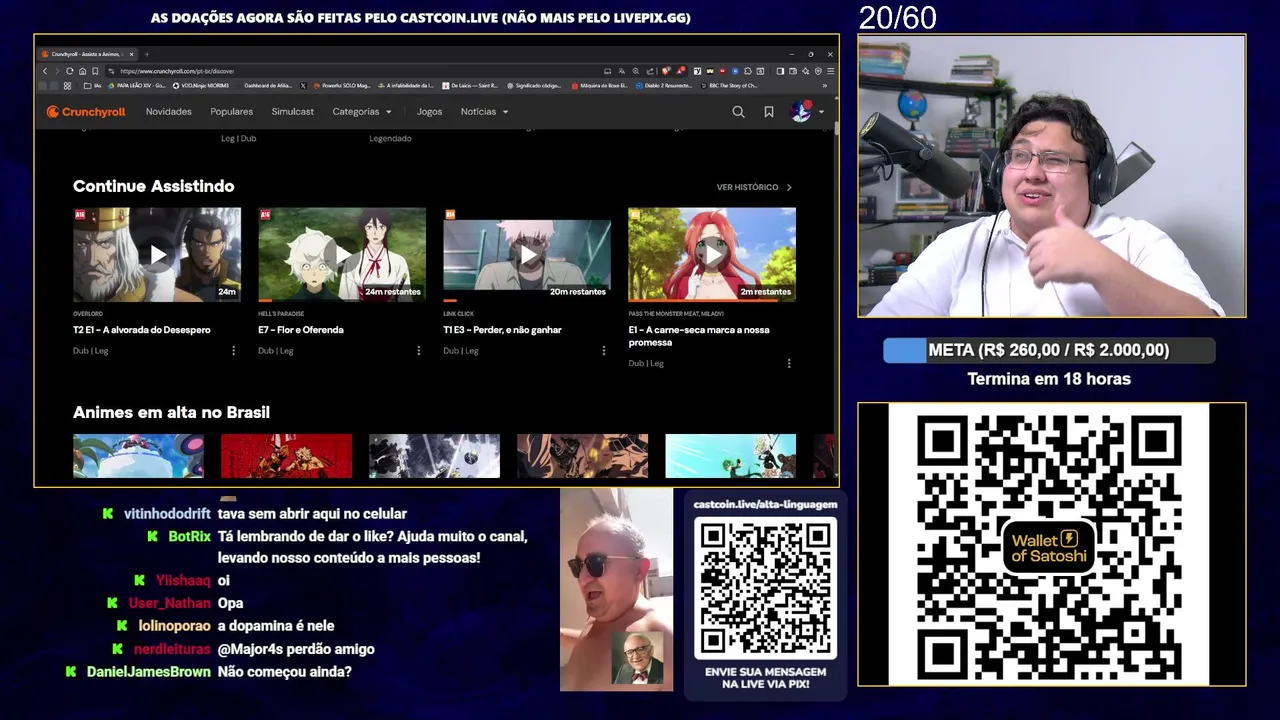Click the share icon in address bar
The width and height of the screenshot is (1280, 720).
[x=650, y=71]
